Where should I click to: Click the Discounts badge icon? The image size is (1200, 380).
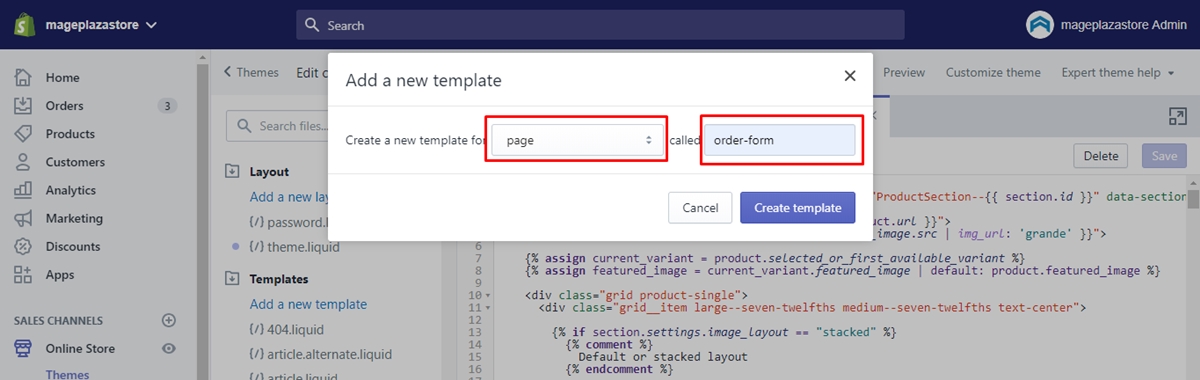[23, 246]
